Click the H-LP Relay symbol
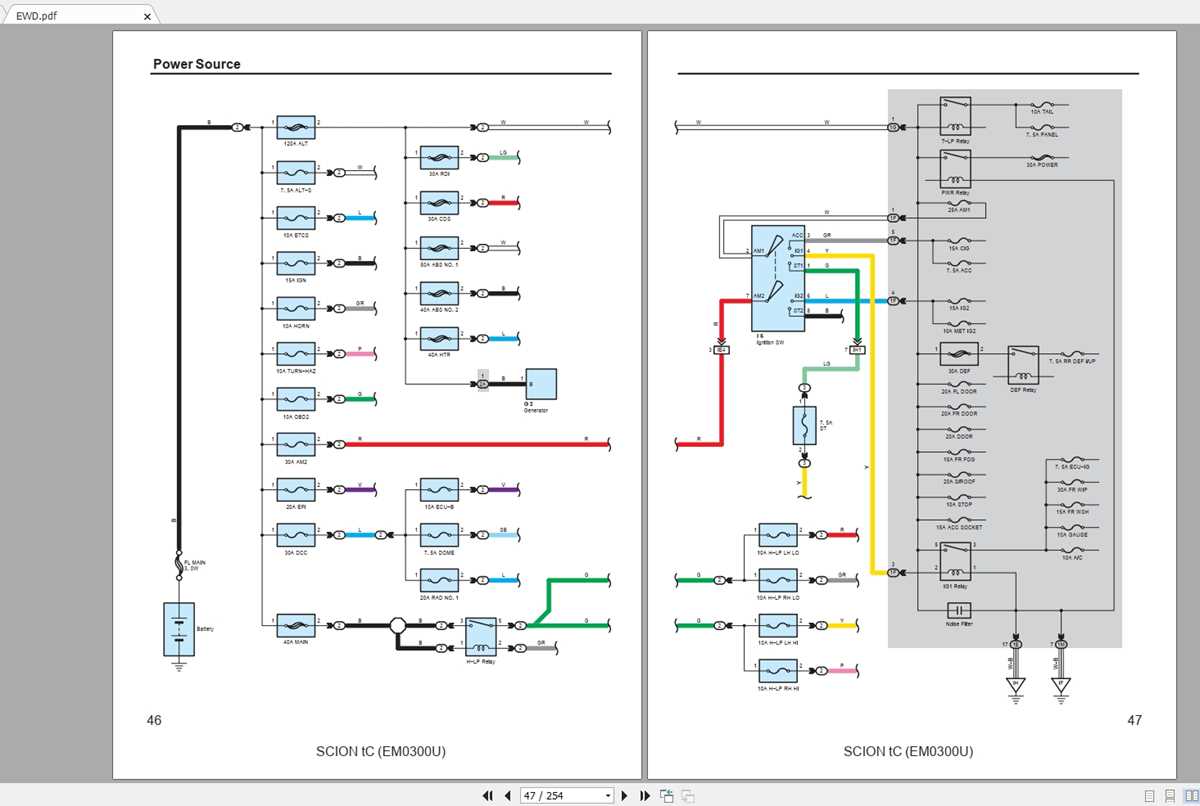 point(482,636)
